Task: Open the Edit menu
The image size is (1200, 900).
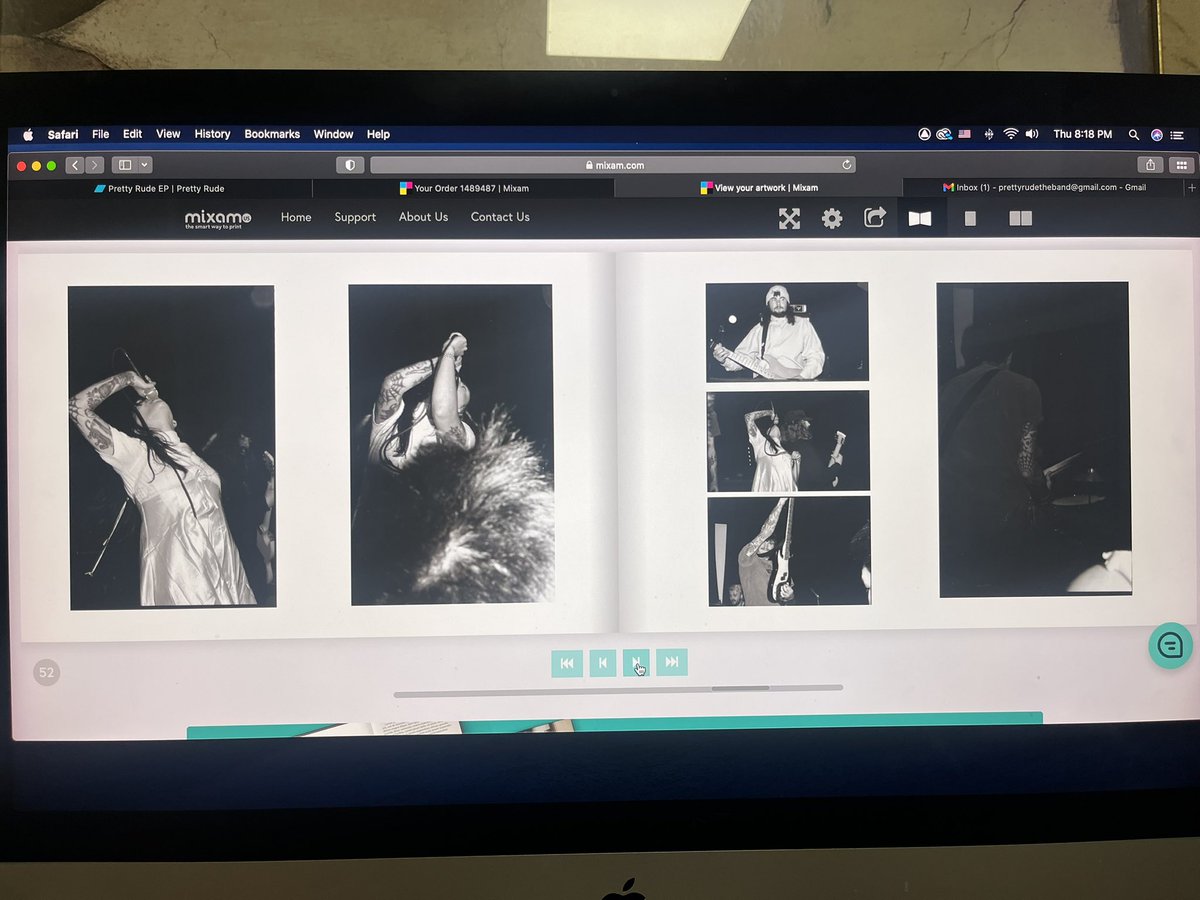Action: tap(133, 134)
